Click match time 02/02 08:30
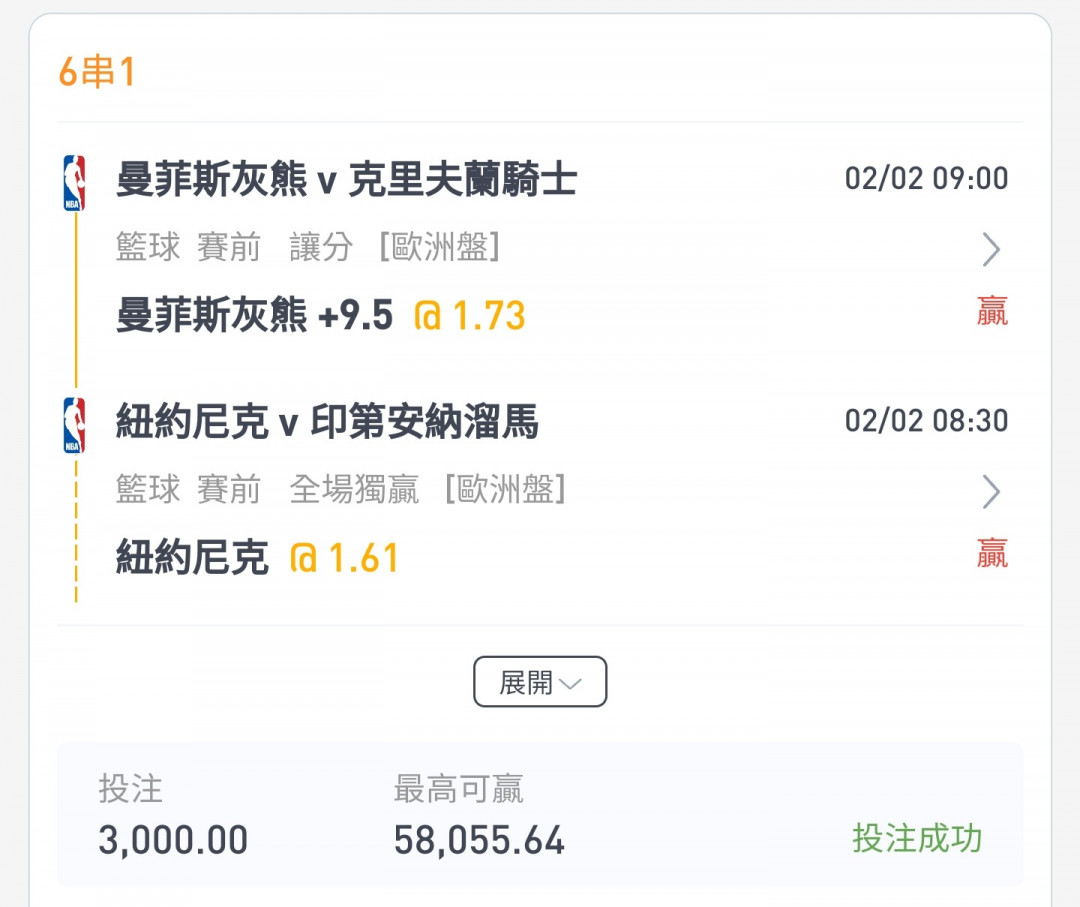 click(x=926, y=421)
